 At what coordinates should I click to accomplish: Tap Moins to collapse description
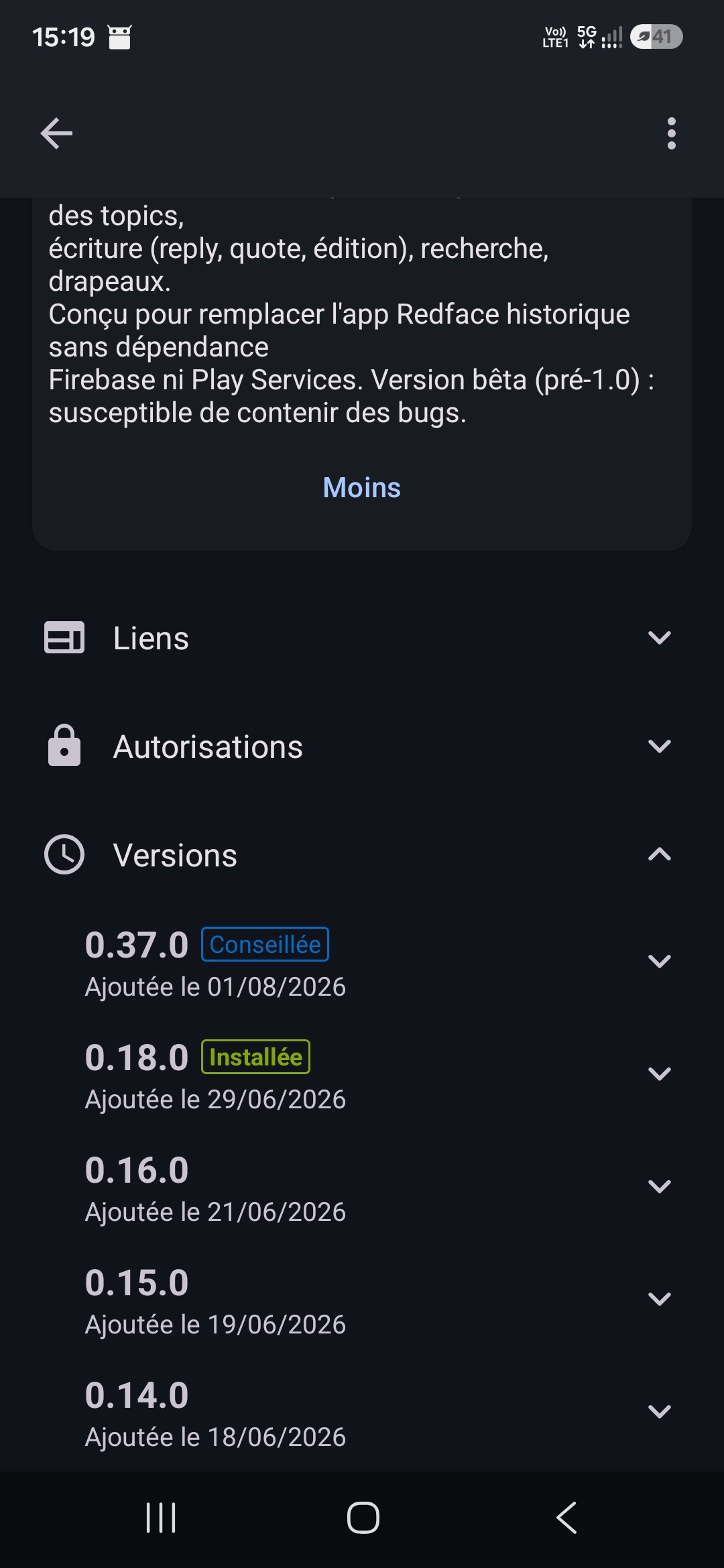point(362,488)
